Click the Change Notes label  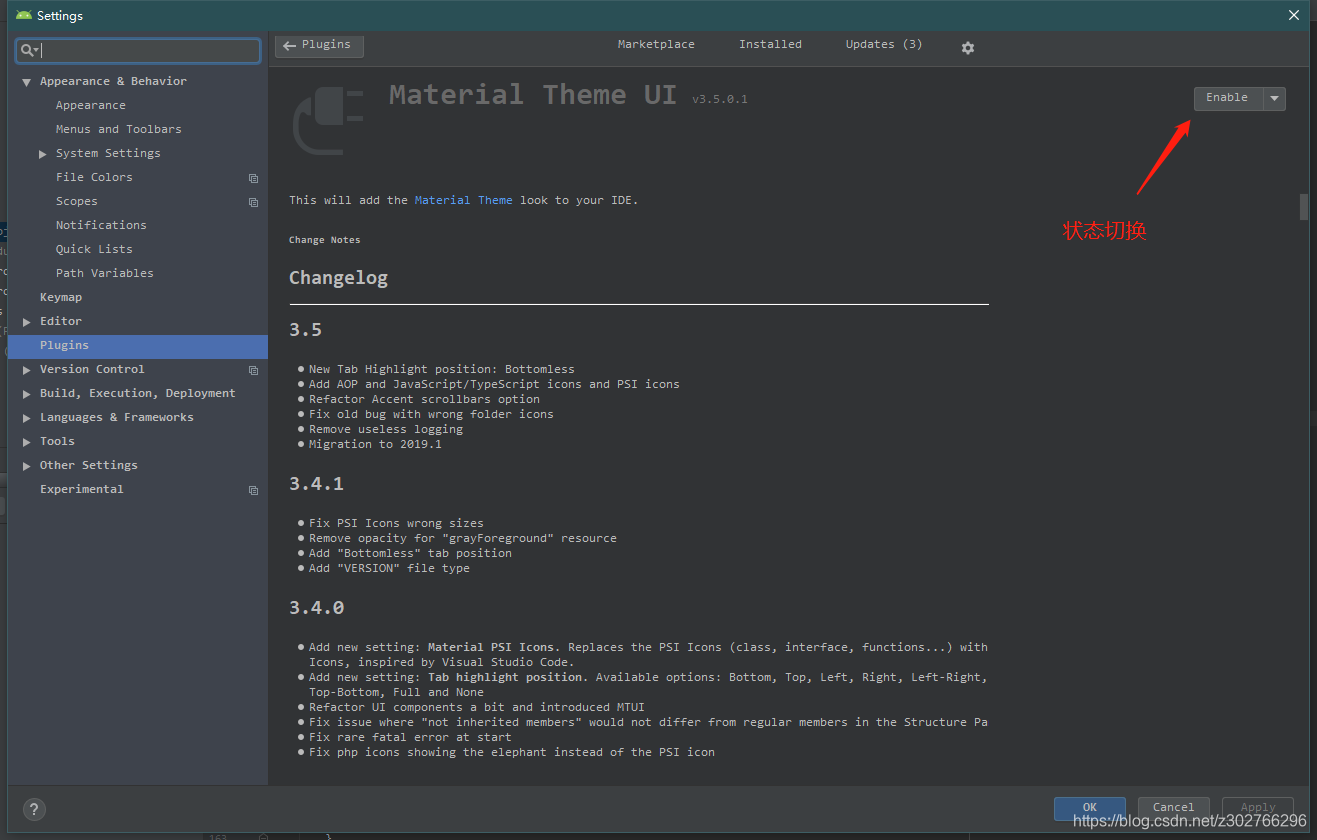(325, 240)
